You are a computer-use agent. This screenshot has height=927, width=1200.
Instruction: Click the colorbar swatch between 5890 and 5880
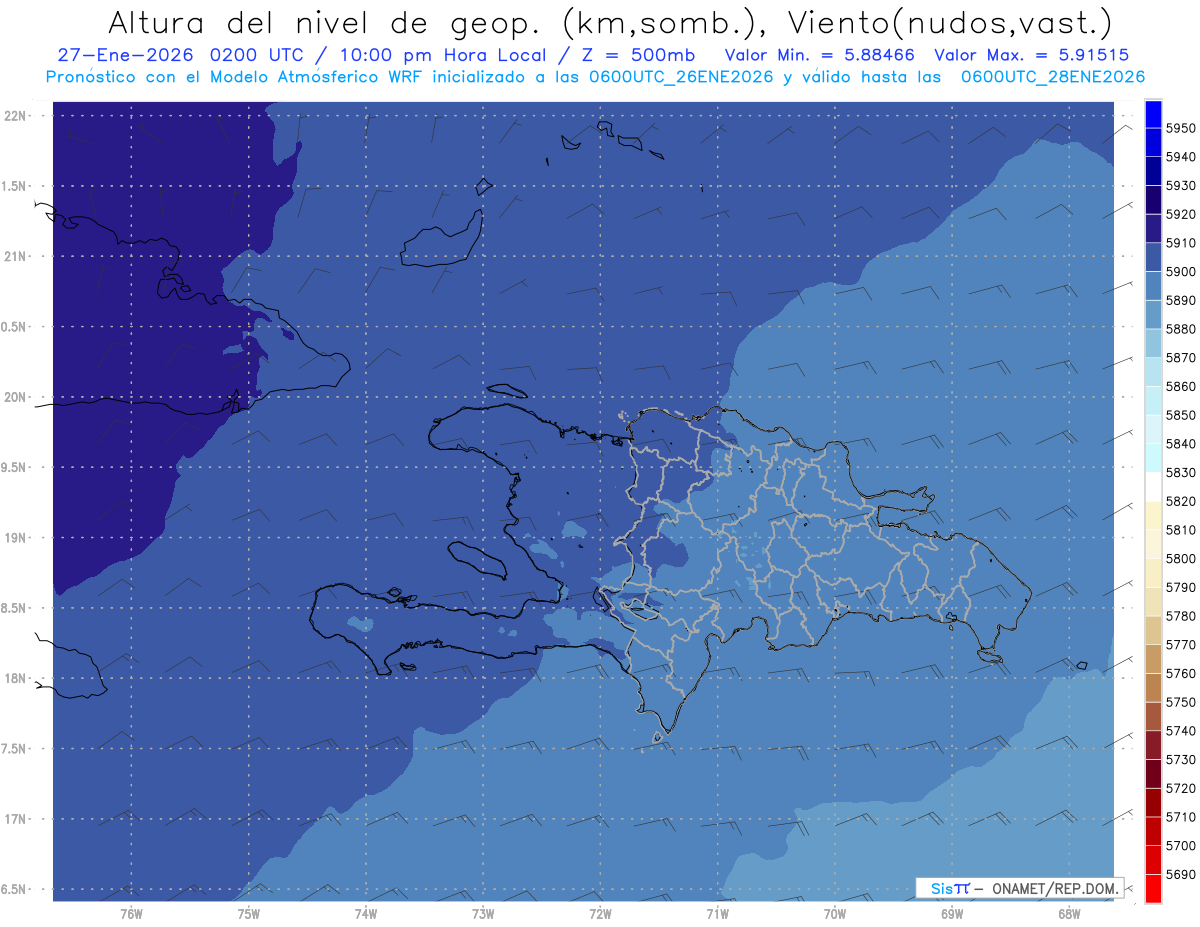pos(1153,314)
